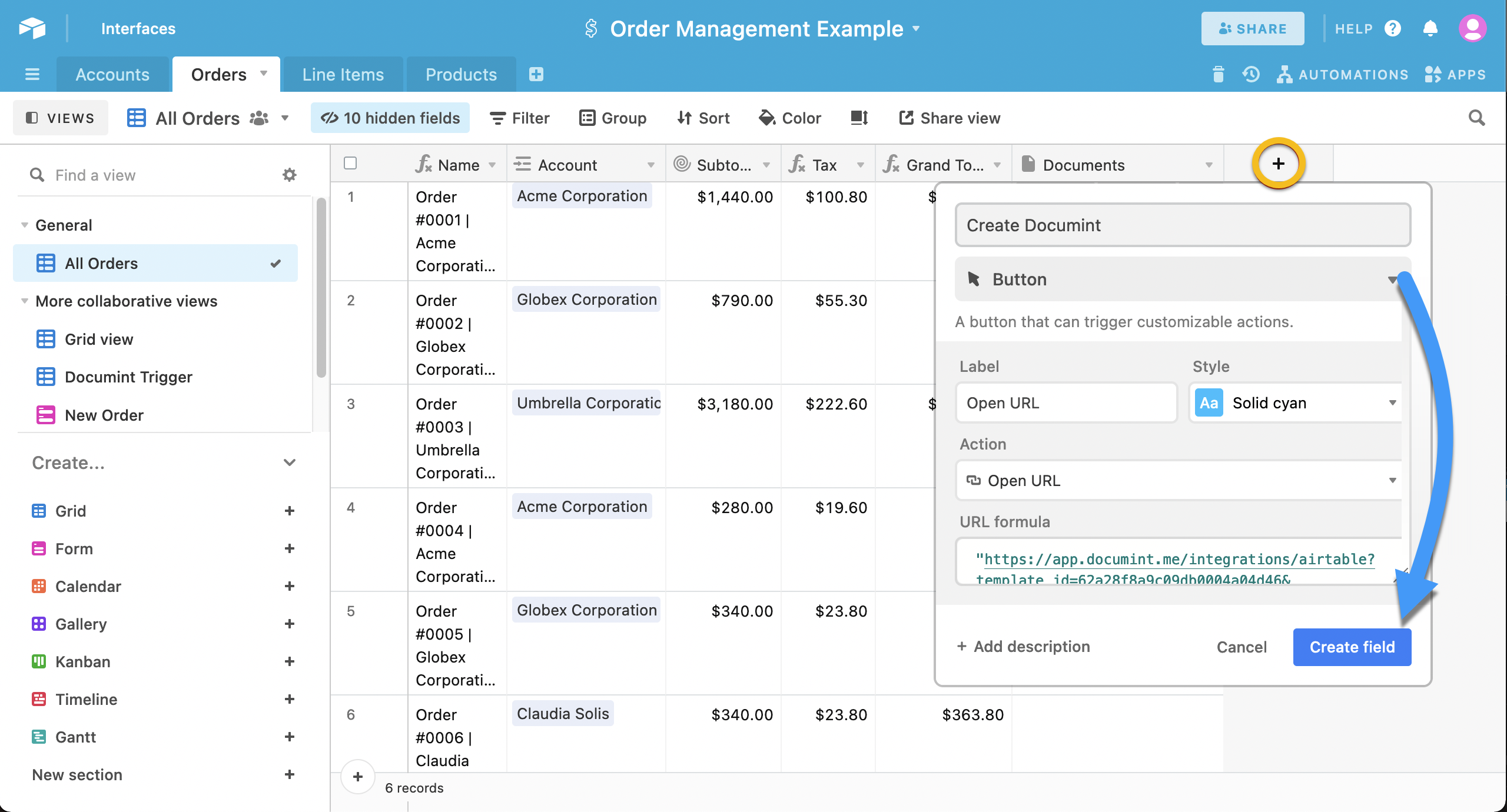
Task: Collapse the Create... section chevron
Action: [289, 462]
